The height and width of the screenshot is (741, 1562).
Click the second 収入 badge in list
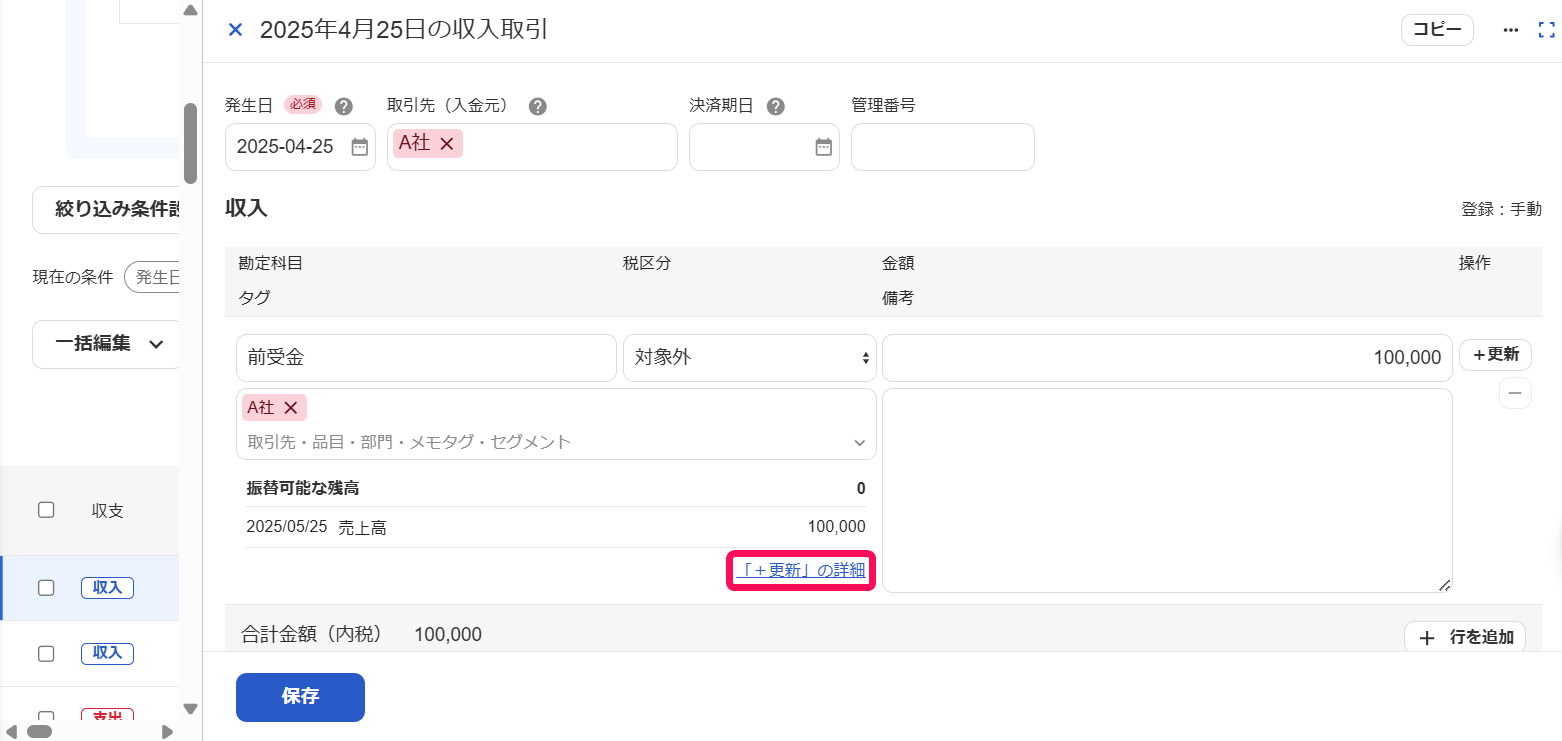(107, 653)
